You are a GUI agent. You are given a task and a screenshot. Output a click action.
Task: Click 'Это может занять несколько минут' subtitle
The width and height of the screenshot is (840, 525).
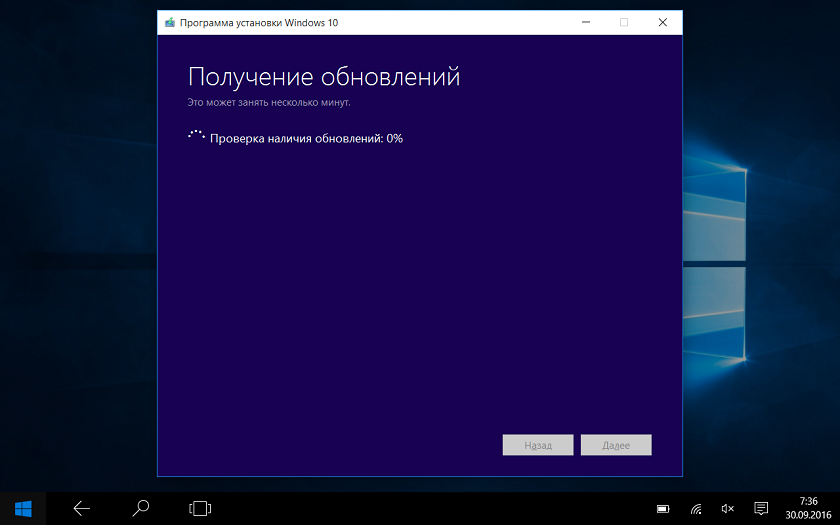coord(269,102)
